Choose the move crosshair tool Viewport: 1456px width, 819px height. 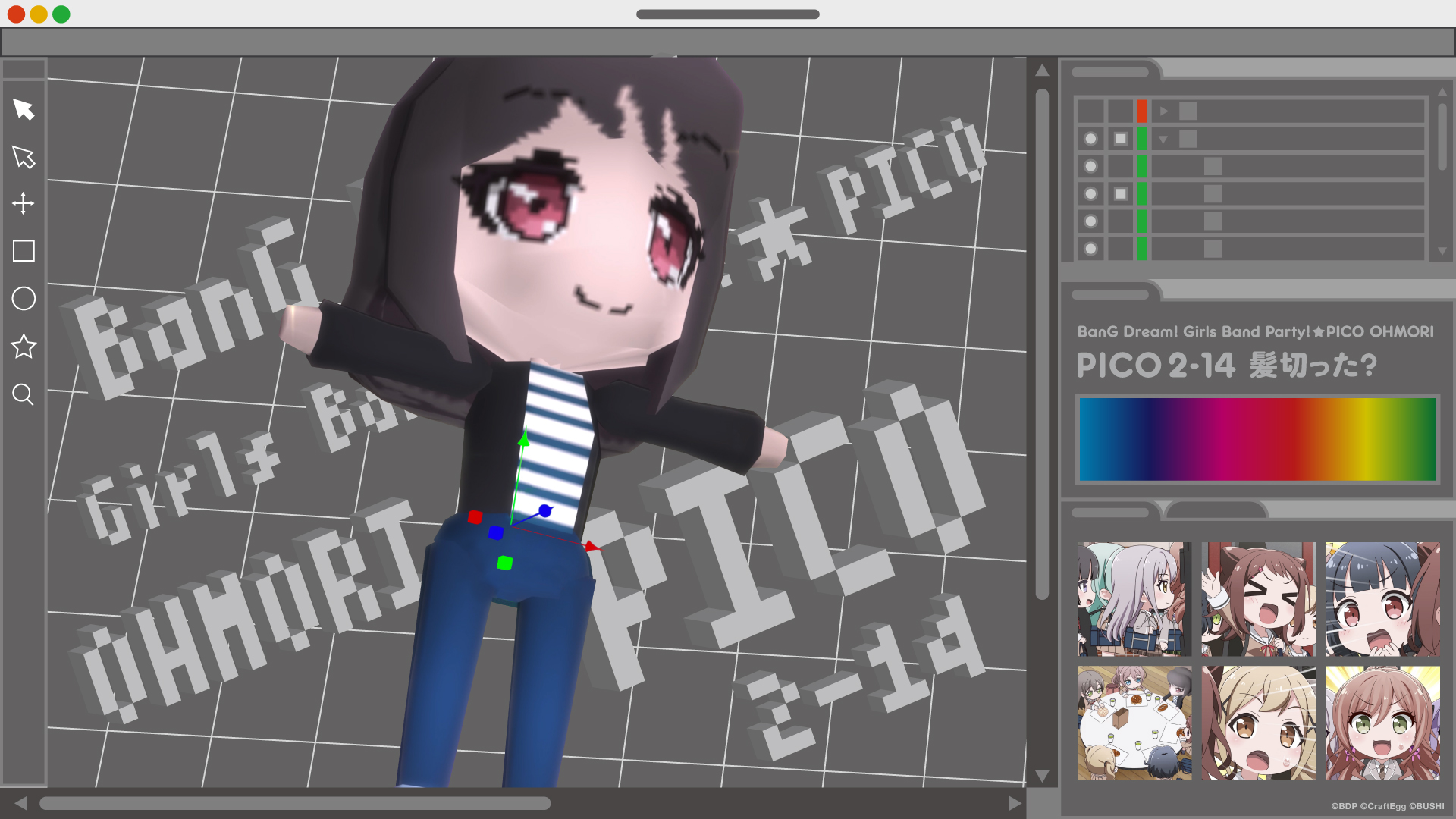24,203
